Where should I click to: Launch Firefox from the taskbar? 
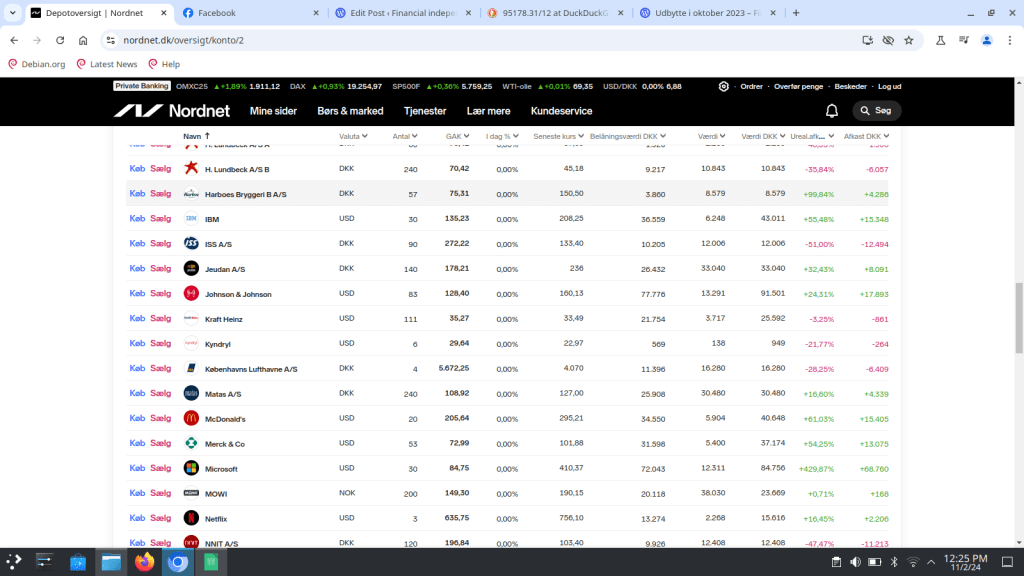[x=145, y=562]
